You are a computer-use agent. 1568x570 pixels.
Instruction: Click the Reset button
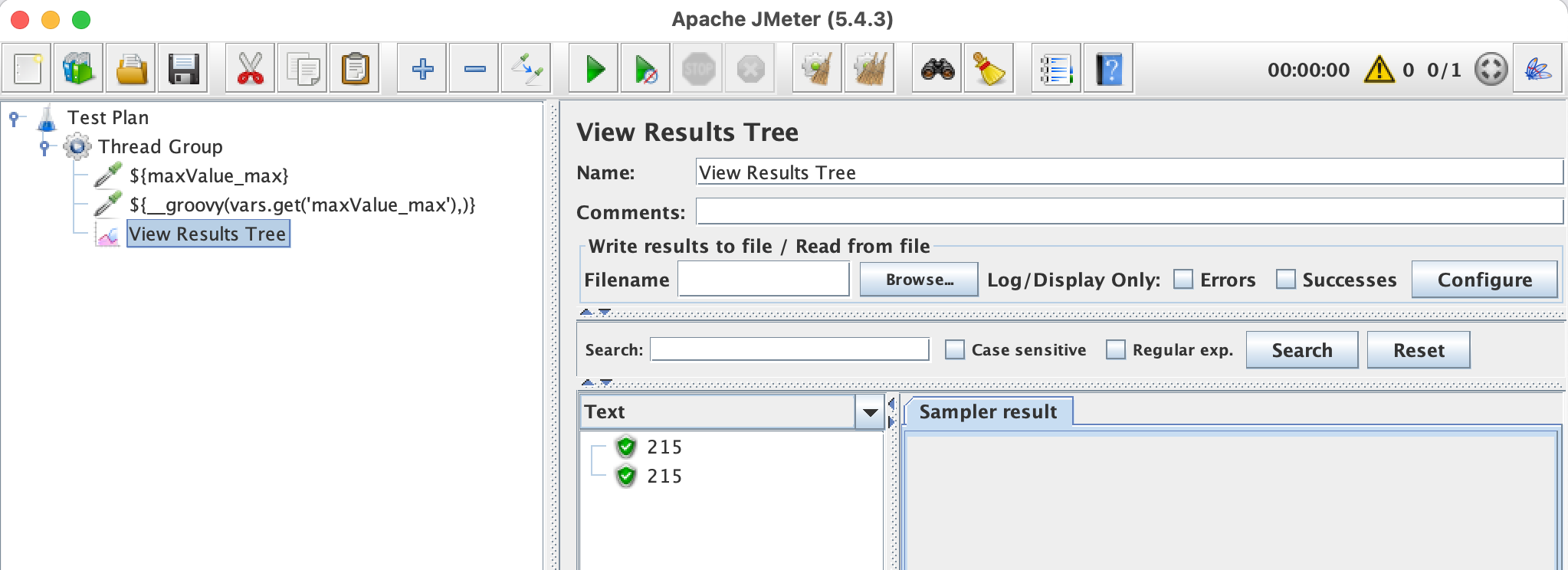pyautogui.click(x=1419, y=350)
